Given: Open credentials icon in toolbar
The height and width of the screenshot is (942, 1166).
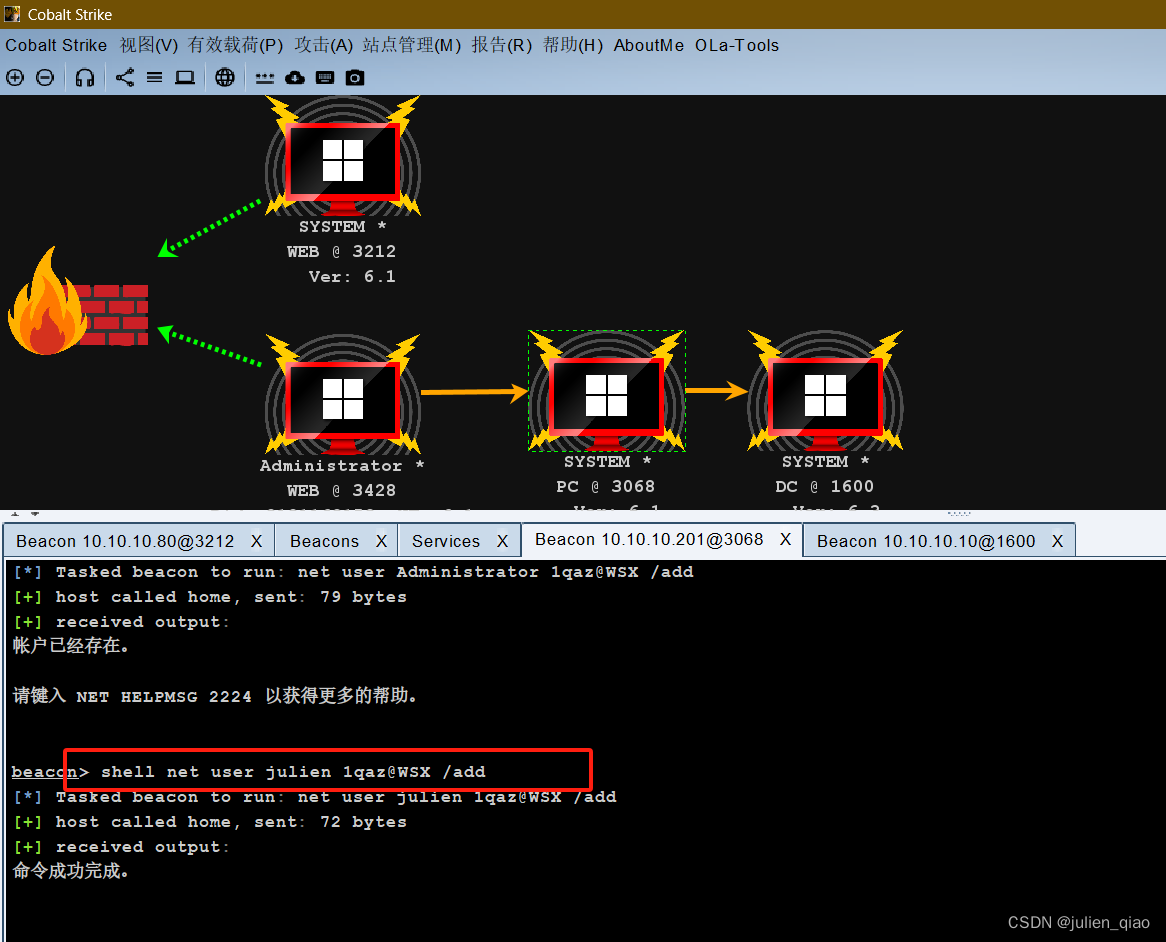Looking at the screenshot, I should (x=265, y=78).
